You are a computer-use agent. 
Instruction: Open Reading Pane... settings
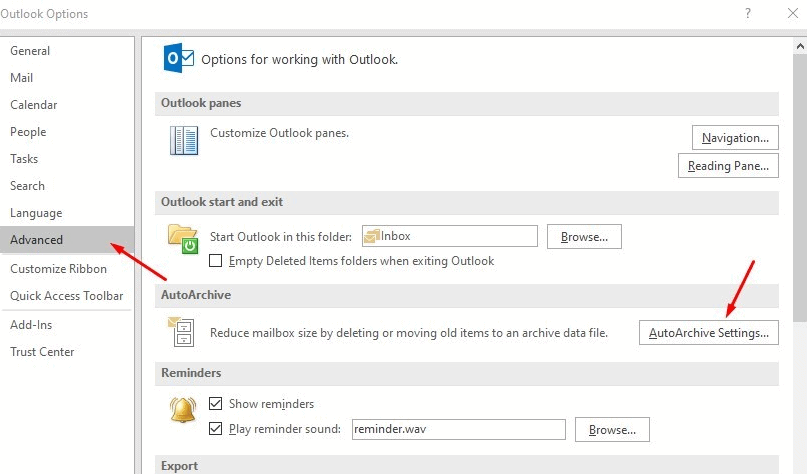[x=728, y=166]
